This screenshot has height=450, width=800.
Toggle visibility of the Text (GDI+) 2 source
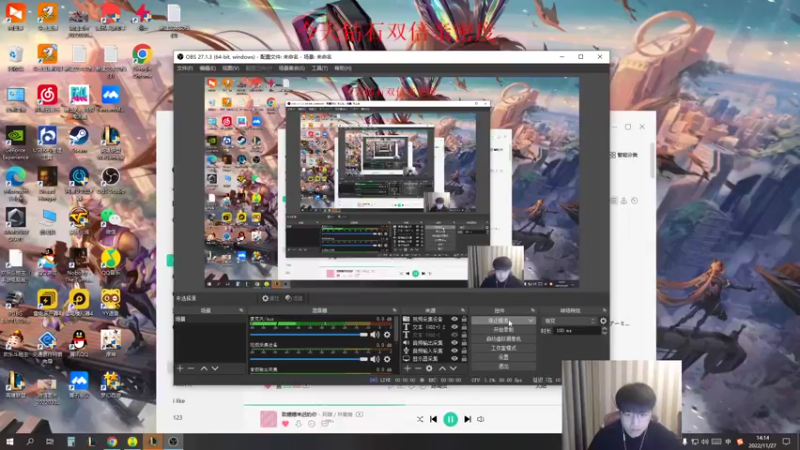tap(454, 327)
